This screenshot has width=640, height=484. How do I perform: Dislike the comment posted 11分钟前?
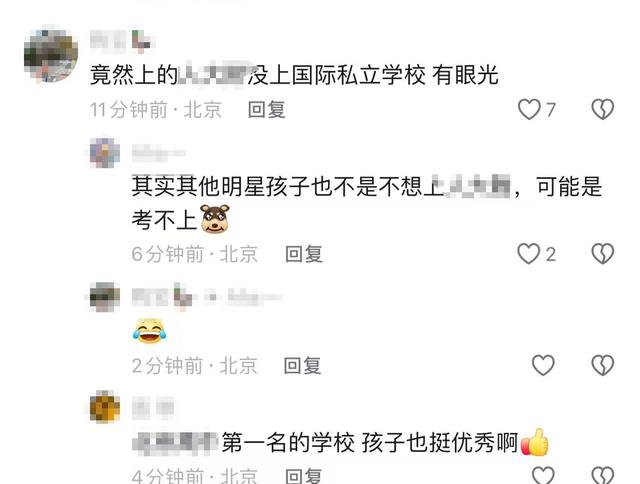[x=603, y=109]
